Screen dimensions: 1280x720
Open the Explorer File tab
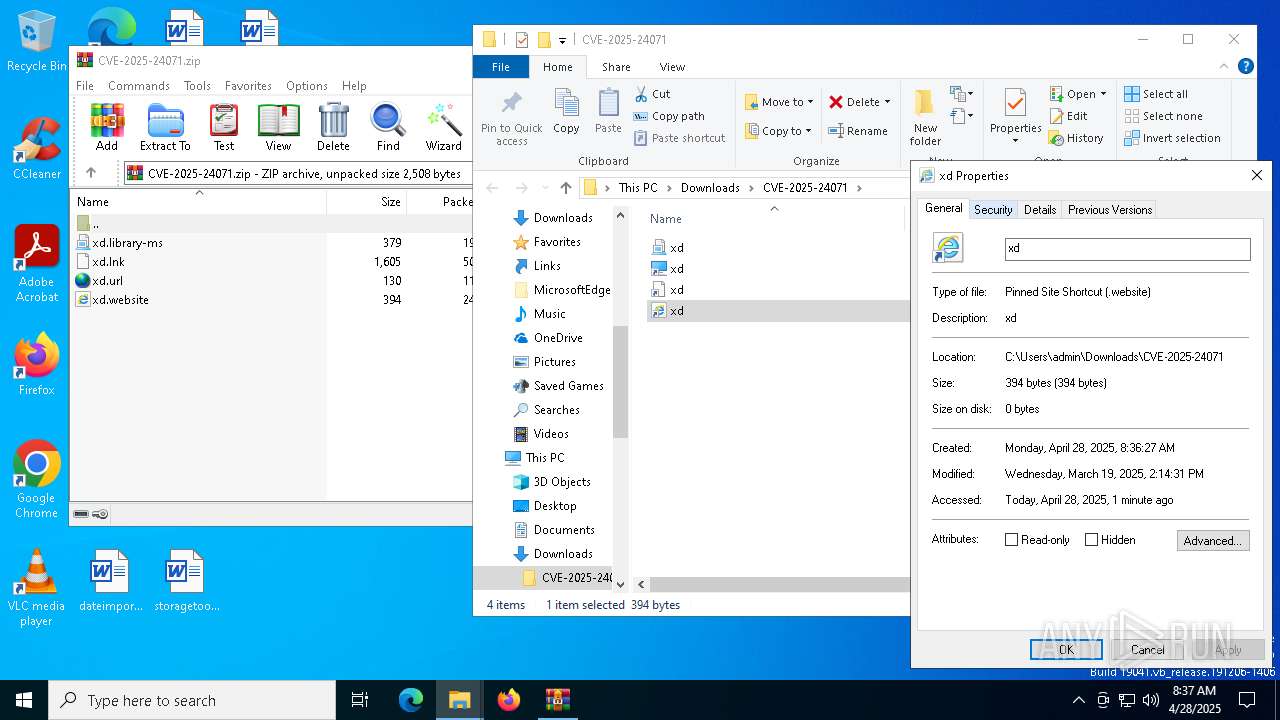click(x=501, y=67)
